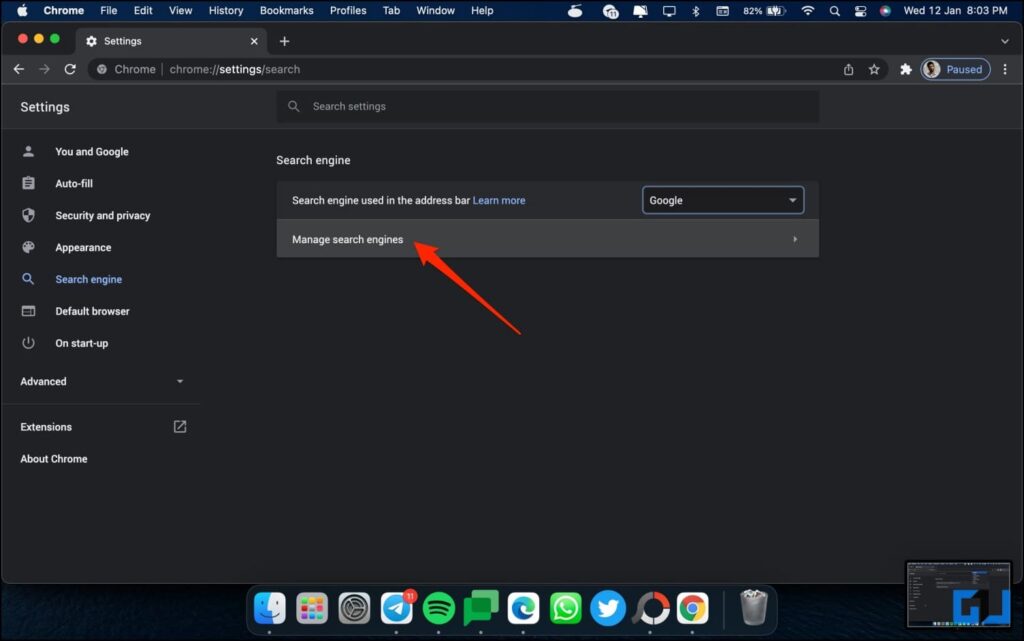
Task: Click the Bluetooth icon in menu bar
Action: [x=696, y=10]
